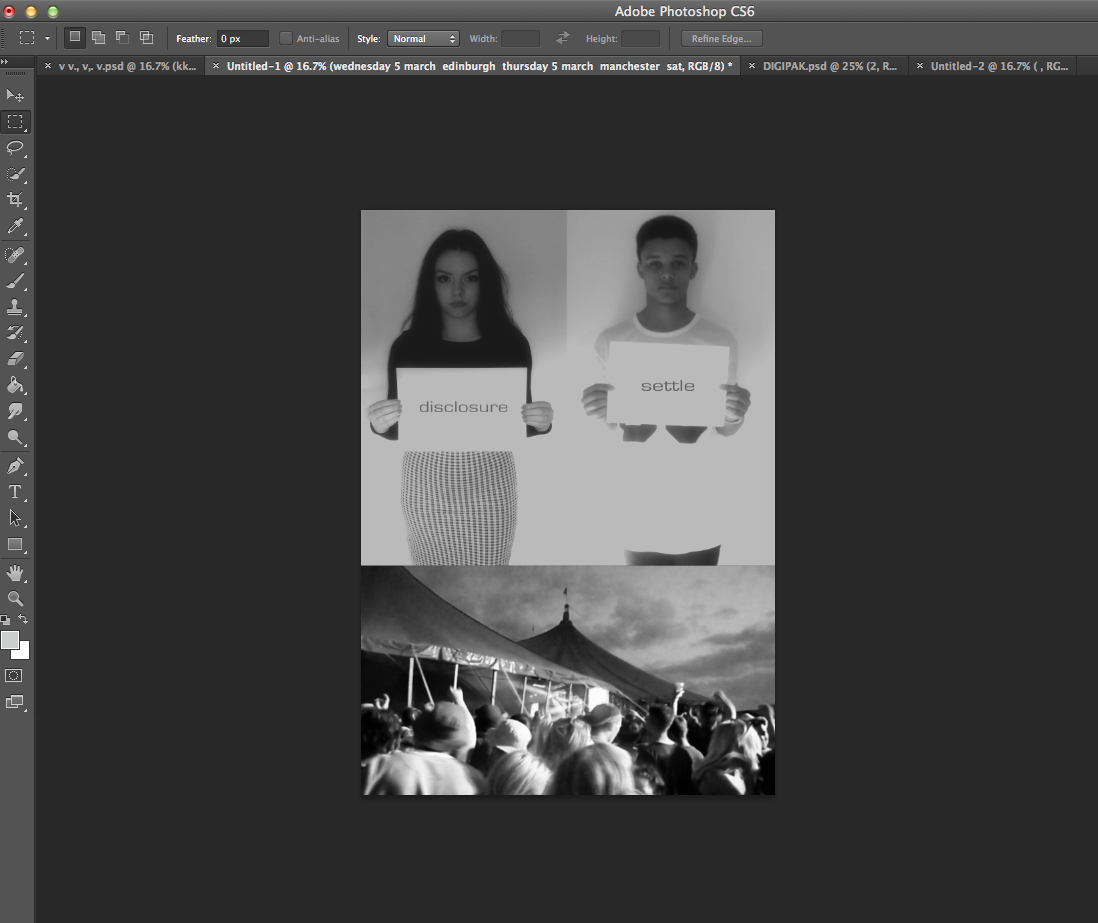
Task: Select the Pen tool
Action: pos(15,466)
